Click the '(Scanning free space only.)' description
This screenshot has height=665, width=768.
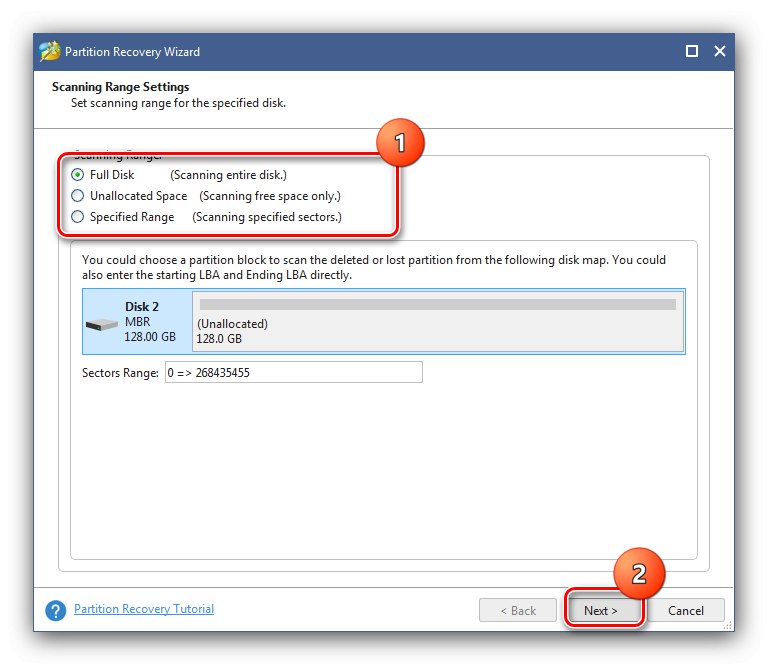click(x=270, y=196)
